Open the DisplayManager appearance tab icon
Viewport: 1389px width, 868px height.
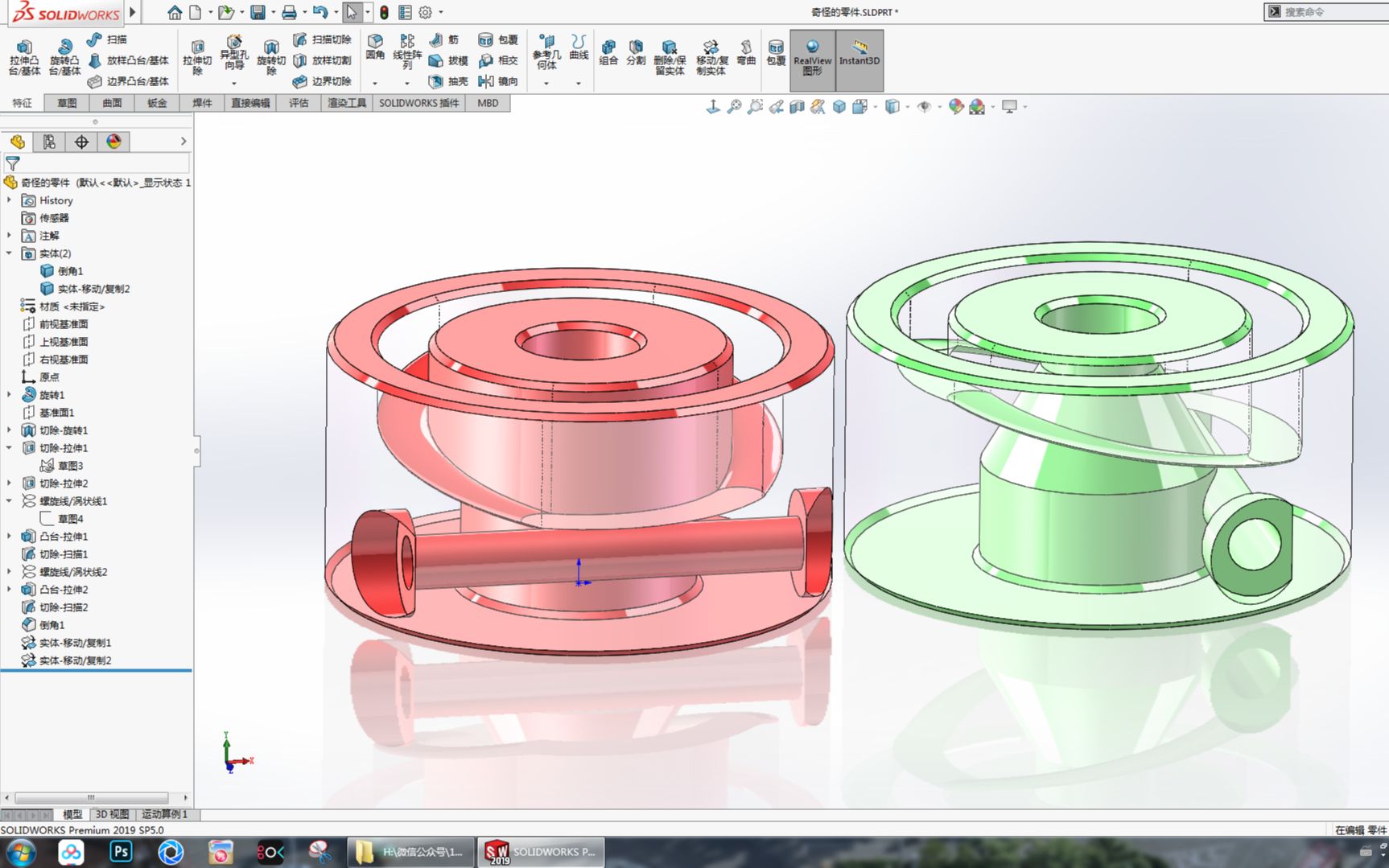pyautogui.click(x=113, y=142)
